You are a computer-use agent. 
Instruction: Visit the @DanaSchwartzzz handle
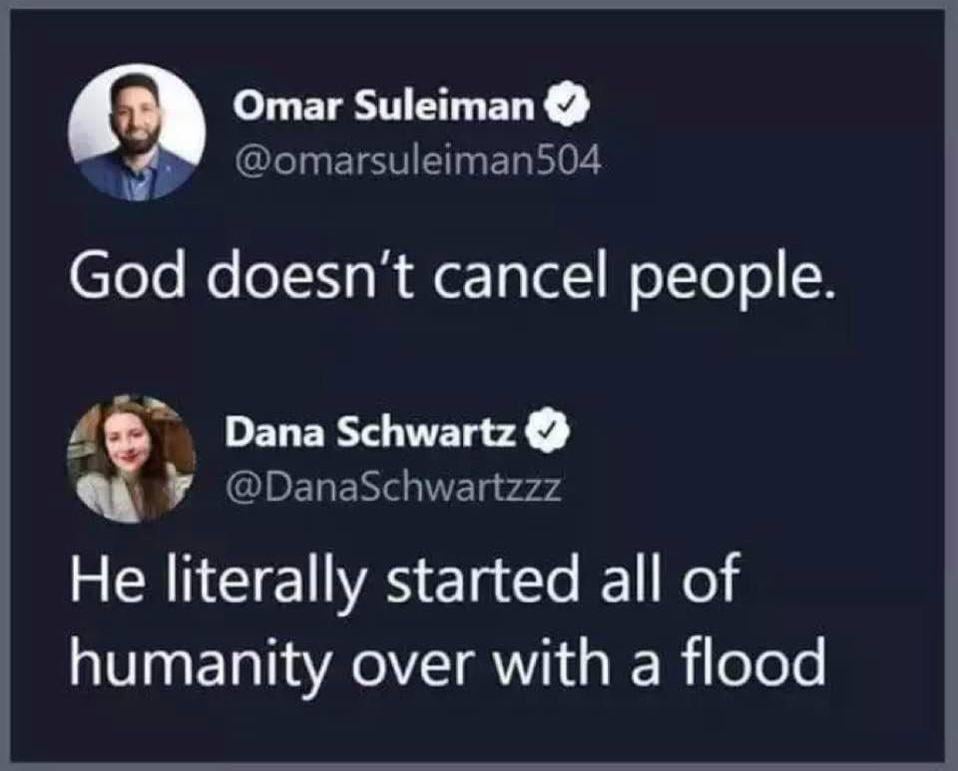click(x=393, y=487)
